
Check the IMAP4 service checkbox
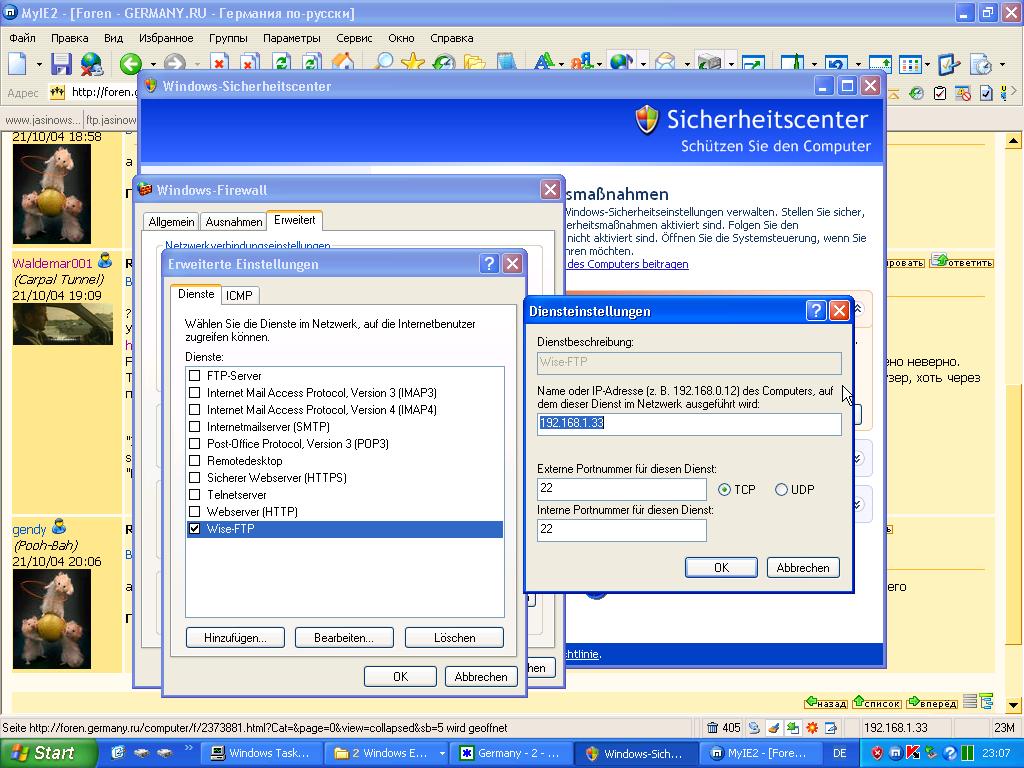tap(194, 409)
